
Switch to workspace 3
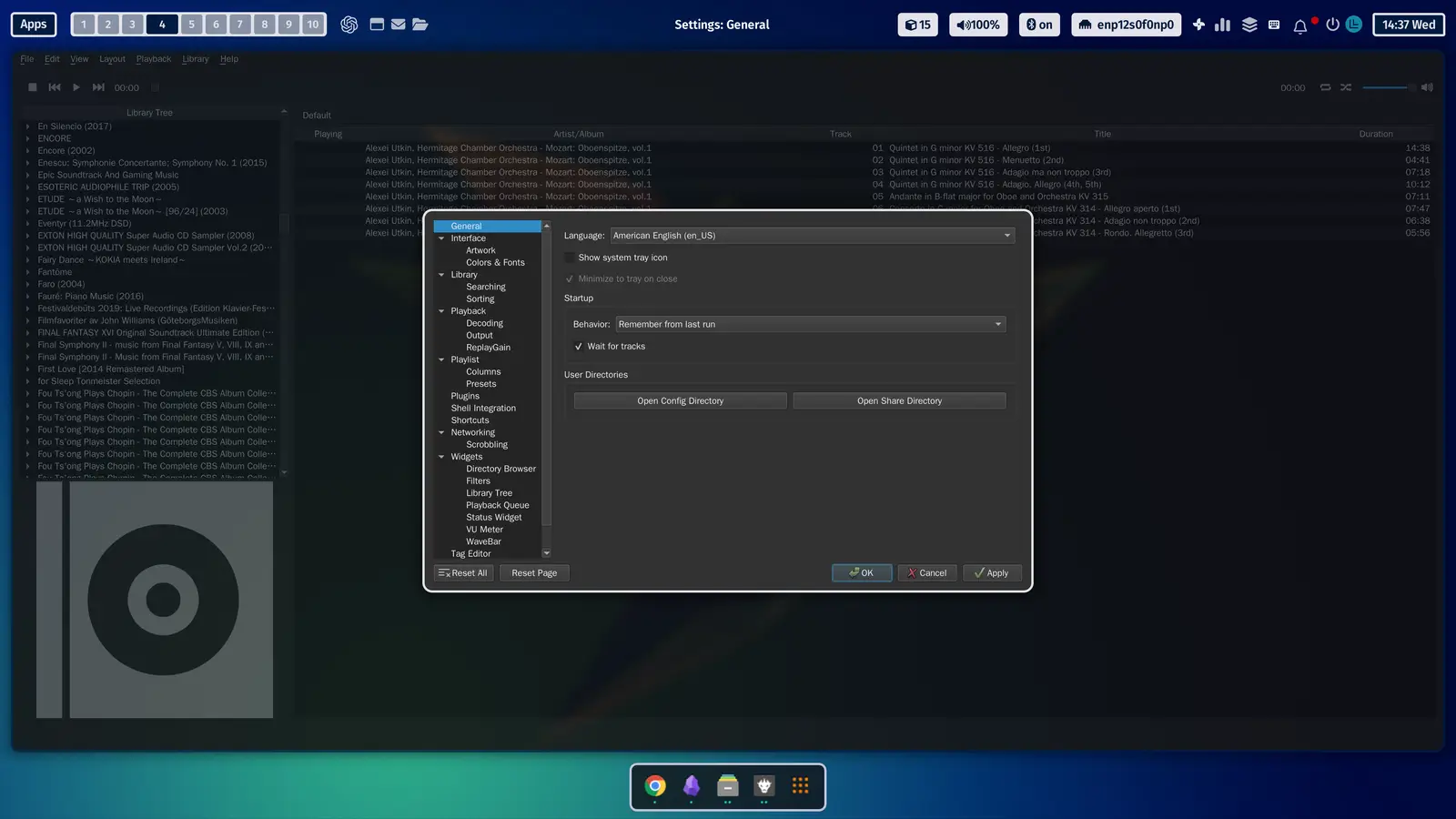pos(132,25)
